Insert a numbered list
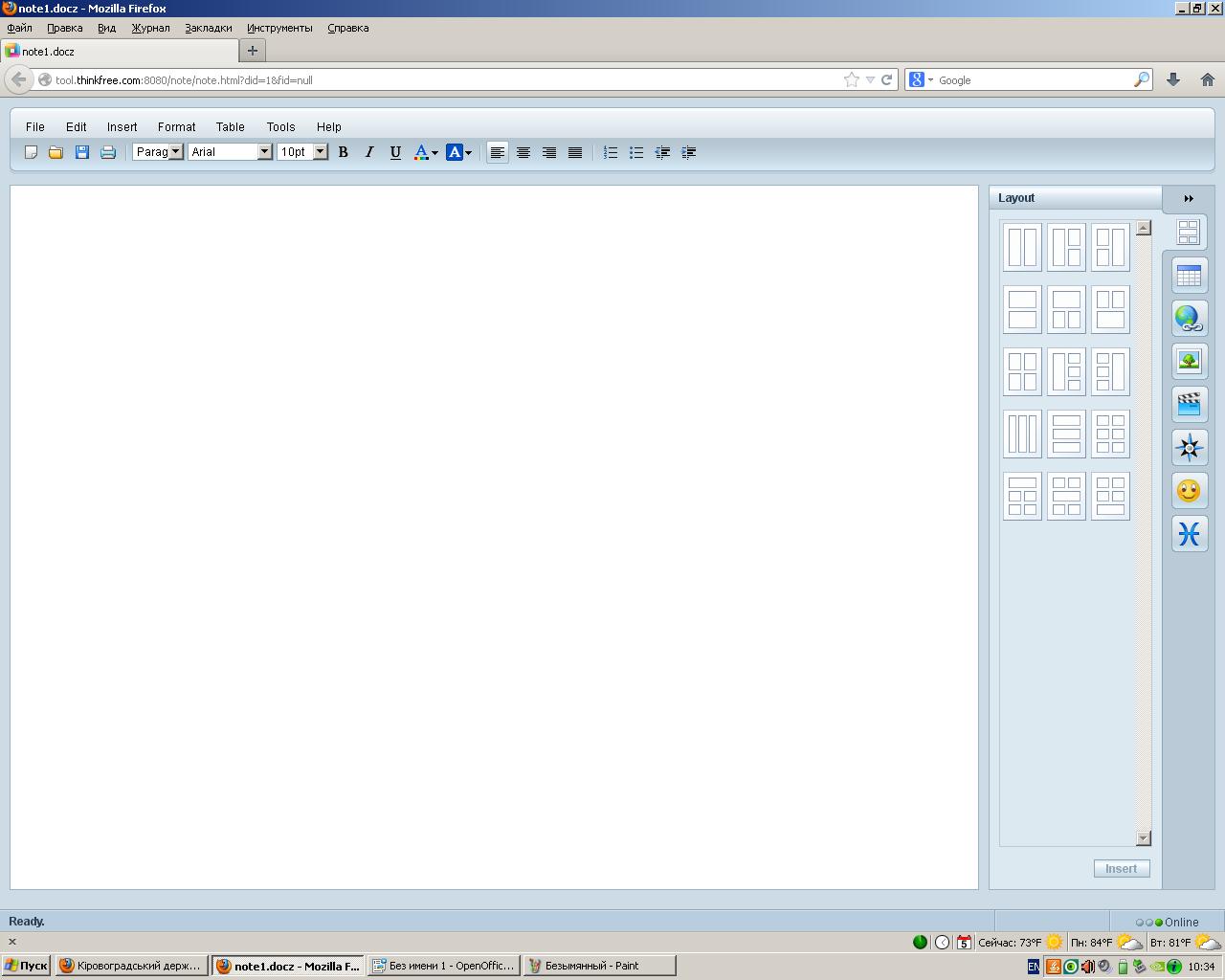The image size is (1225, 980). coord(611,152)
